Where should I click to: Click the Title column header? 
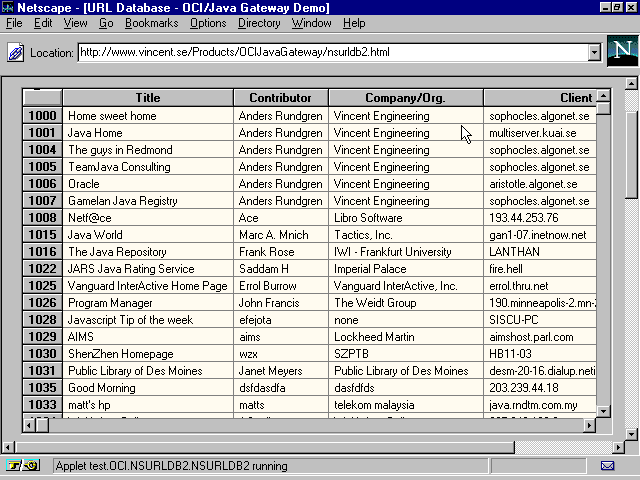[x=148, y=98]
